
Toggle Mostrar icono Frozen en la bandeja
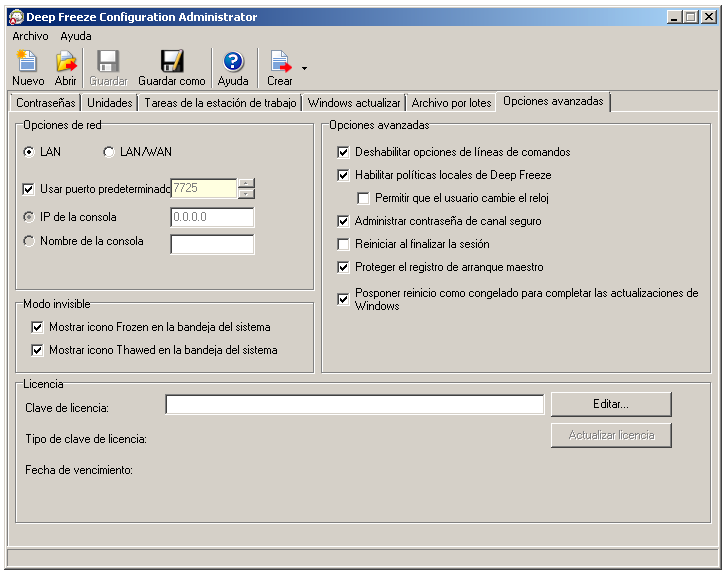click(x=37, y=327)
